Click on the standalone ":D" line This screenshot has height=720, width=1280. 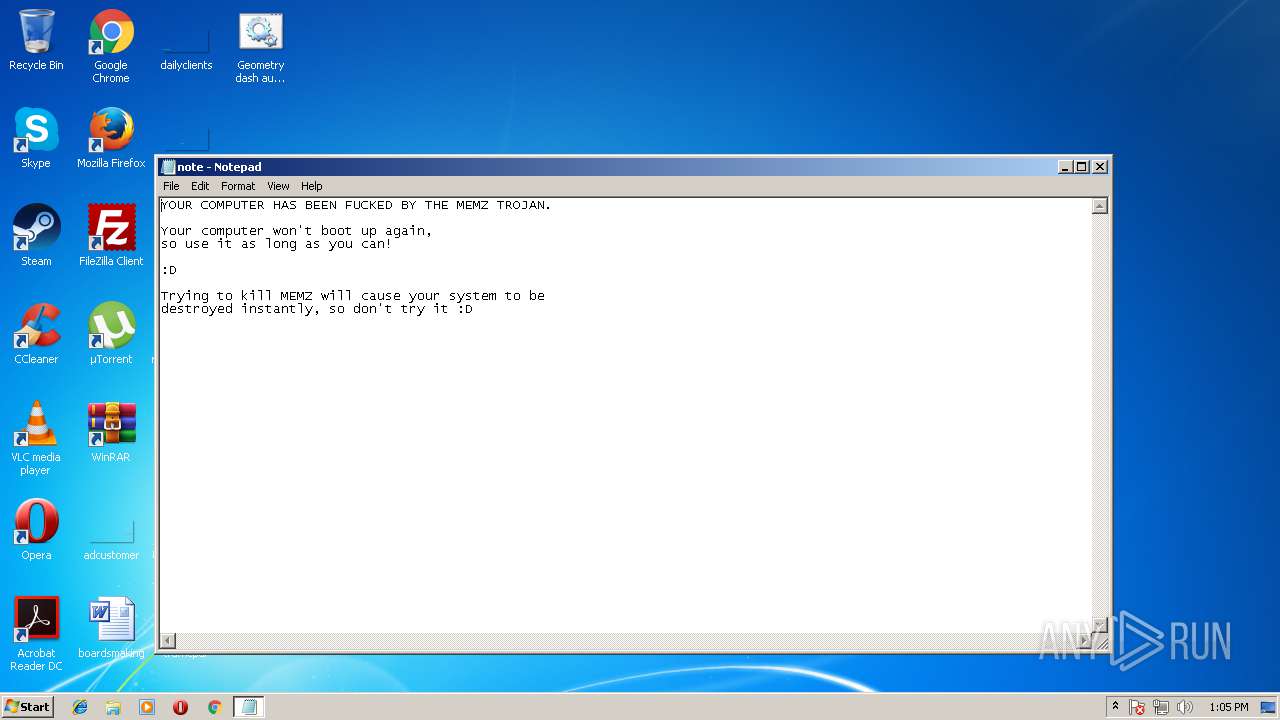pyautogui.click(x=169, y=270)
